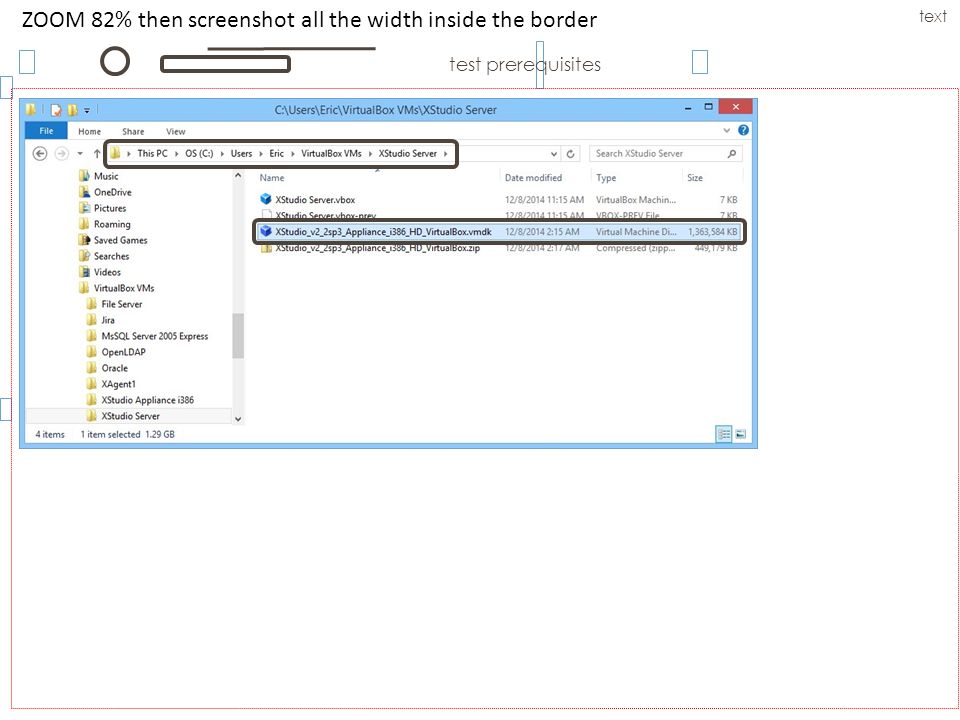Click the Videos folder icon
Viewport: 960px width, 720px height.
click(84, 272)
